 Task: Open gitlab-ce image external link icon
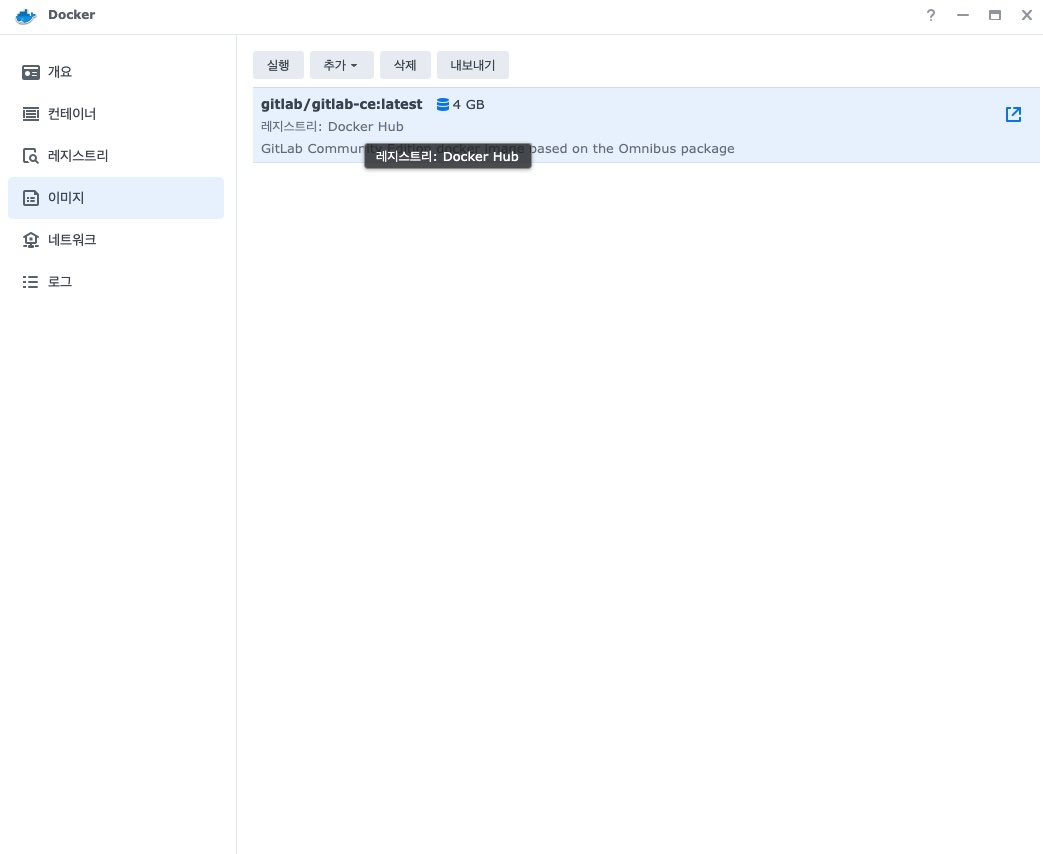pyautogui.click(x=1013, y=114)
